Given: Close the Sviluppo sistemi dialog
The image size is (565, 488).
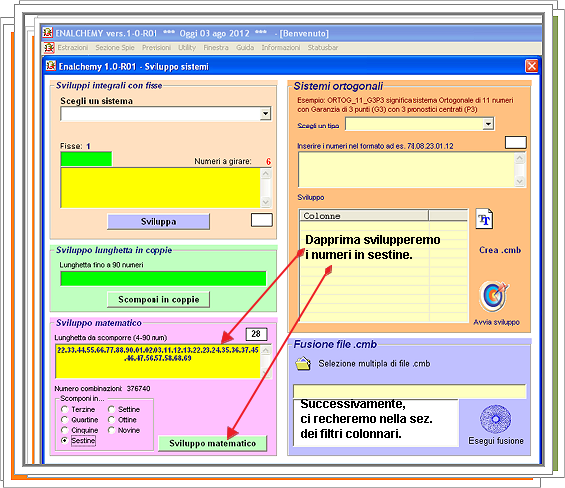Looking at the screenshot, I should click(x=531, y=66).
